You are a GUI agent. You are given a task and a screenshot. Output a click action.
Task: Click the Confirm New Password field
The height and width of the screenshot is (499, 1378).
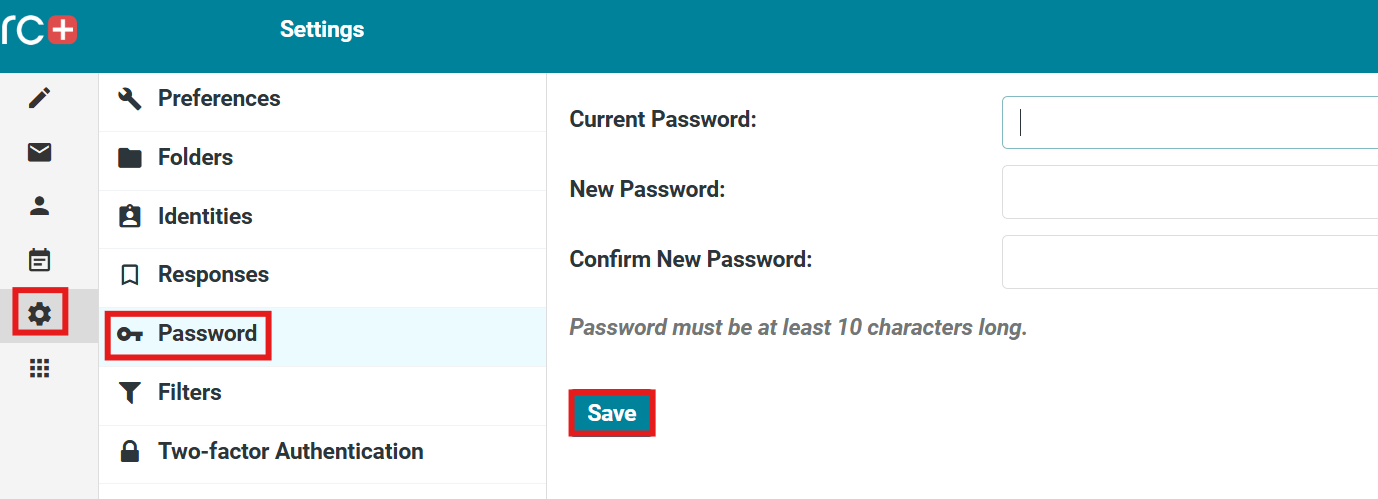(1190, 262)
